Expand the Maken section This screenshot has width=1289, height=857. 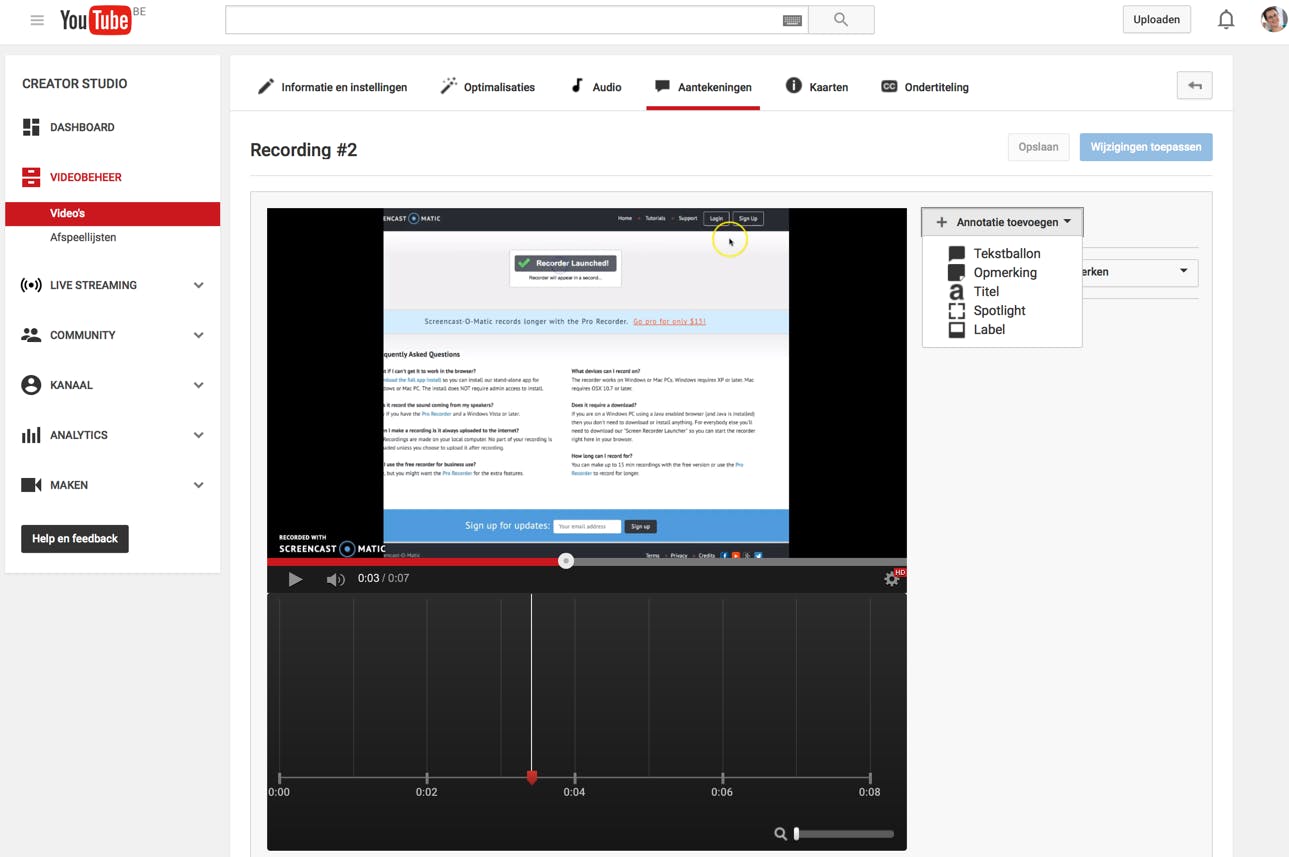pos(198,485)
